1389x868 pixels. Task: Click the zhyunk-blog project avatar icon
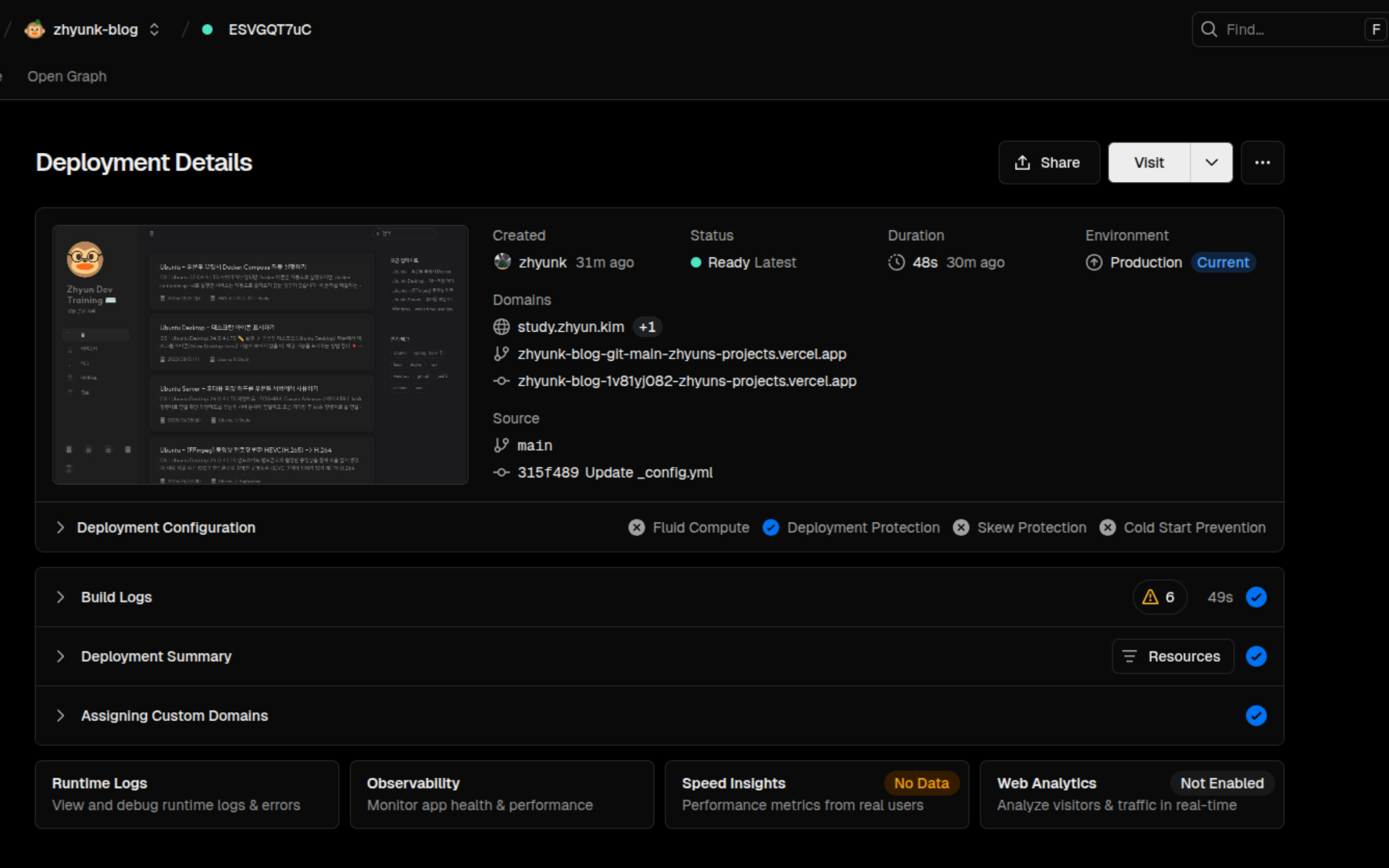pyautogui.click(x=34, y=29)
